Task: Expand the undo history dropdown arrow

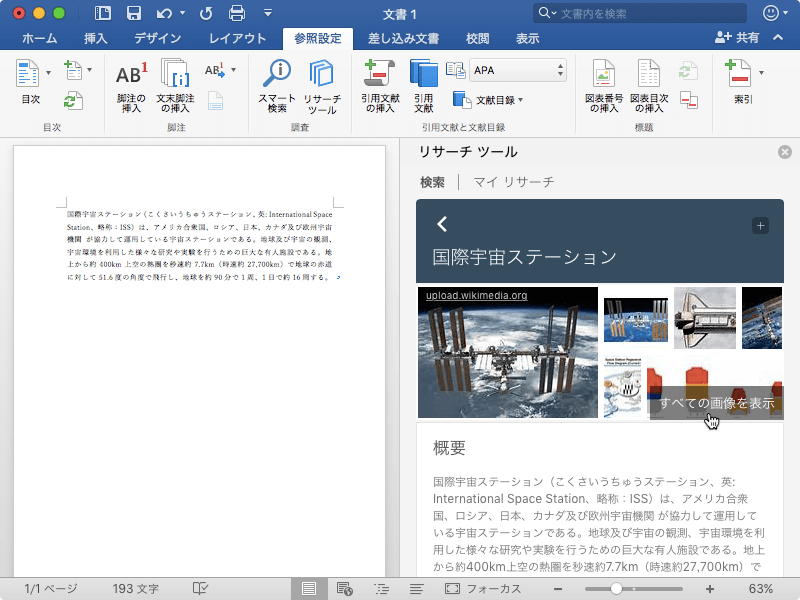Action: pos(182,13)
